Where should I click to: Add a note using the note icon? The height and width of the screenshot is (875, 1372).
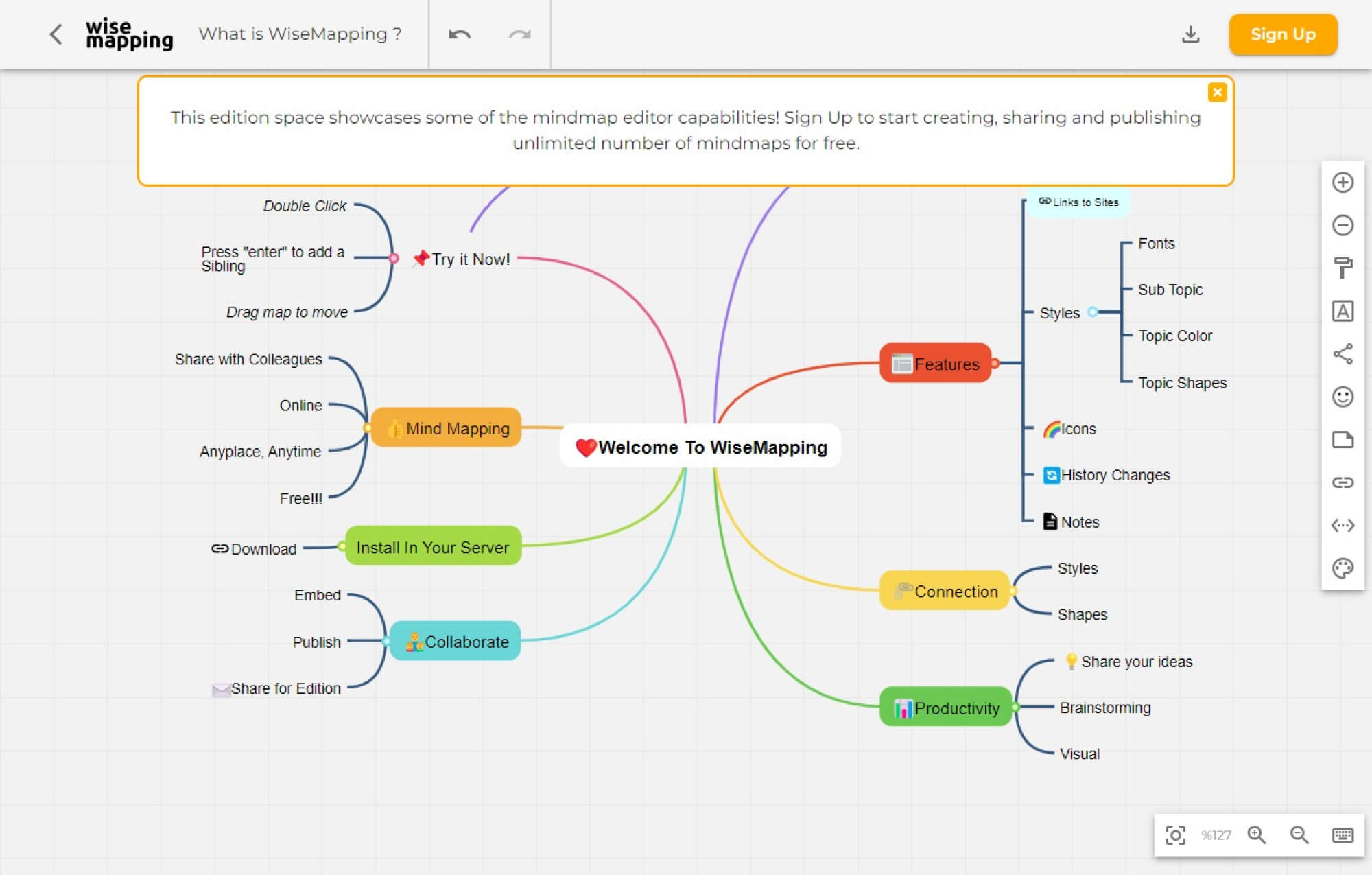click(x=1343, y=441)
